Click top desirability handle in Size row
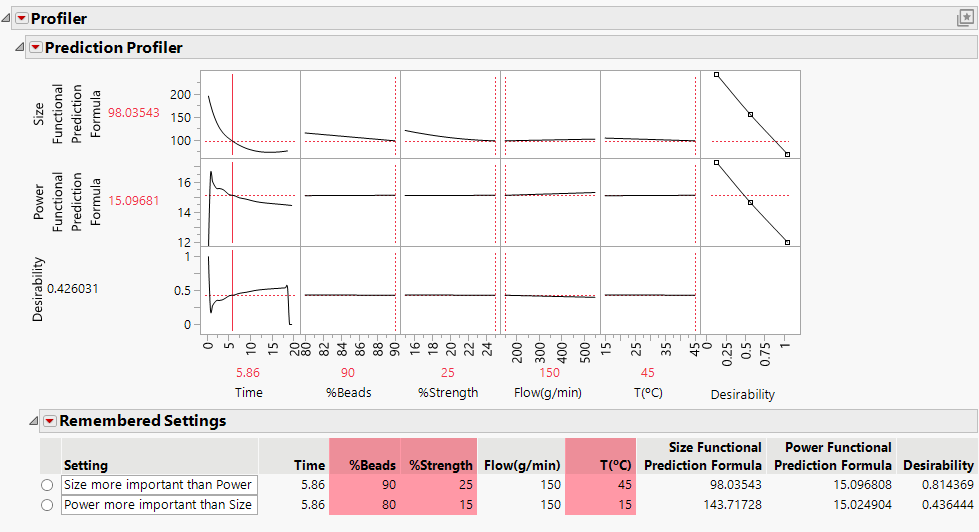Image resolution: width=979 pixels, height=532 pixels. [717, 75]
